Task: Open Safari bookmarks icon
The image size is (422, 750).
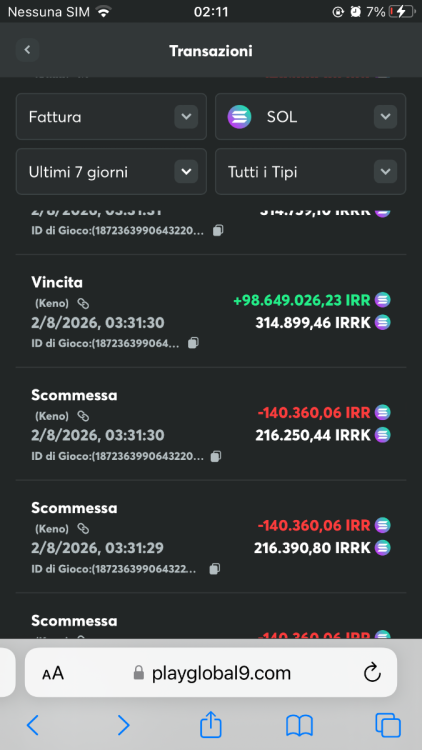Action: pyautogui.click(x=299, y=726)
